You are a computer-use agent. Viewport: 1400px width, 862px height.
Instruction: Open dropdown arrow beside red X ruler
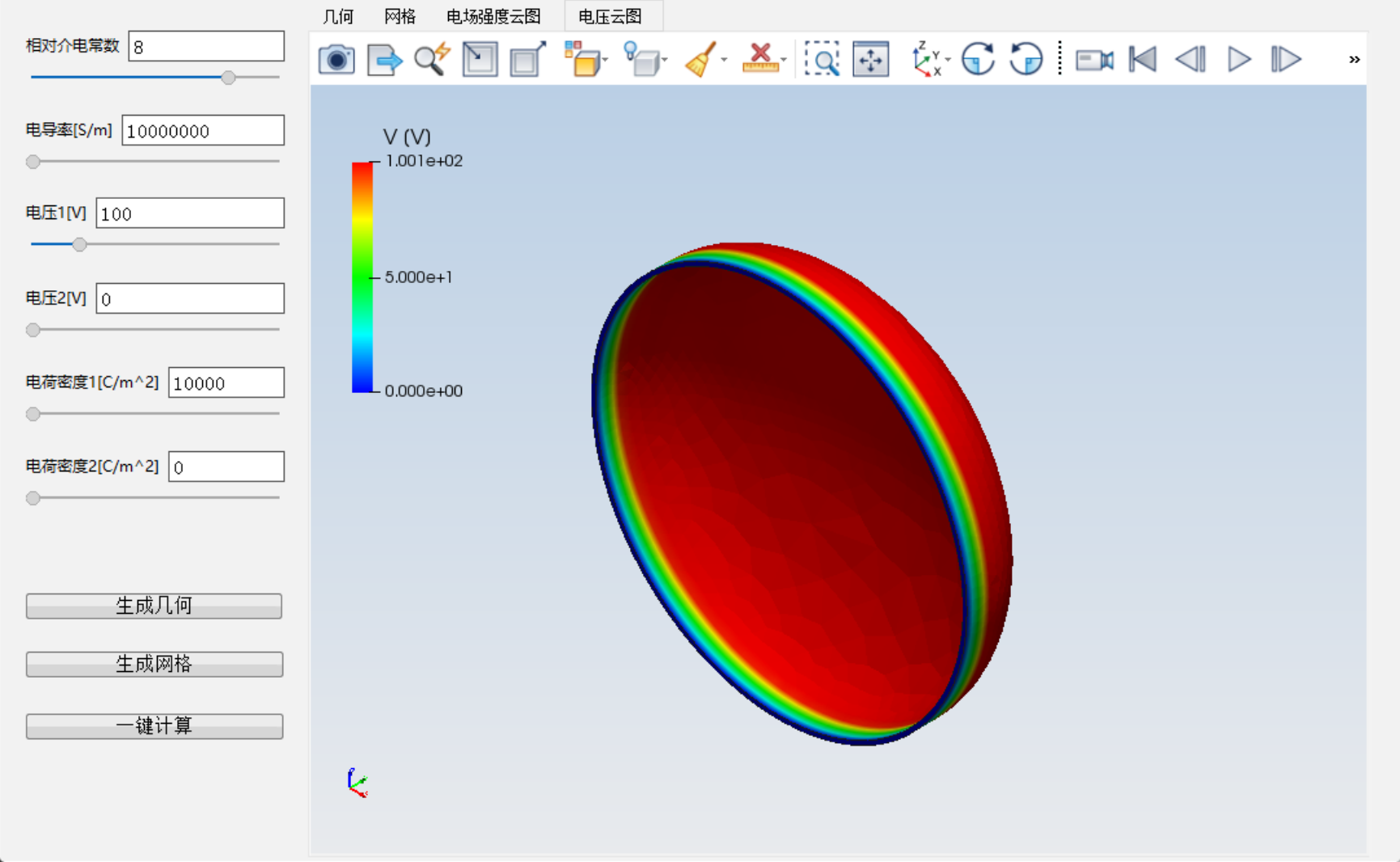pos(784,60)
